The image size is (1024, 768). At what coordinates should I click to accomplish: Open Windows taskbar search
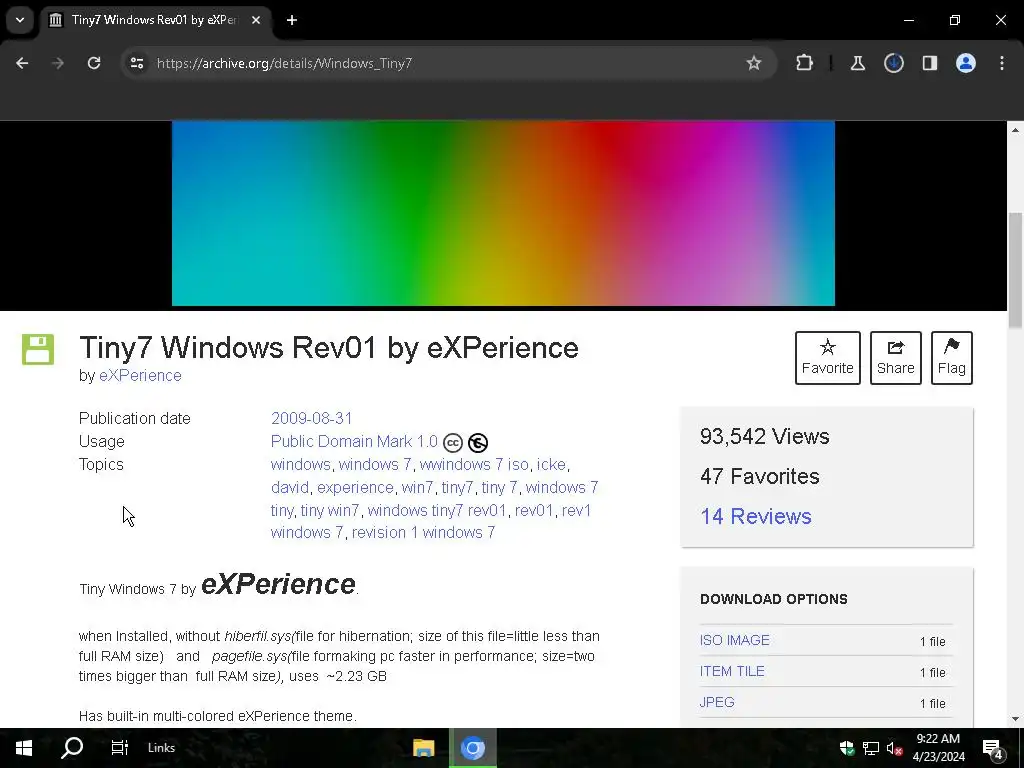click(x=72, y=748)
